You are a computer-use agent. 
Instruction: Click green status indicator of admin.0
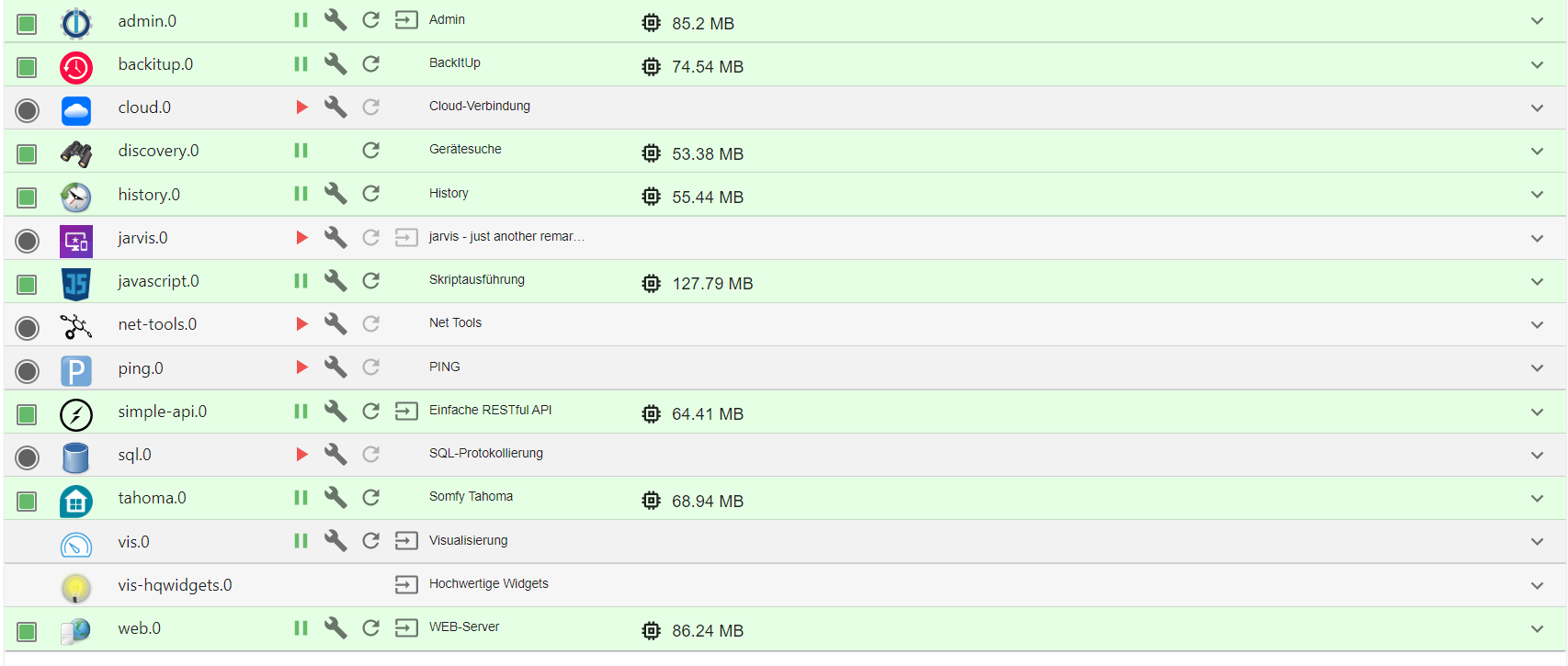pos(28,24)
